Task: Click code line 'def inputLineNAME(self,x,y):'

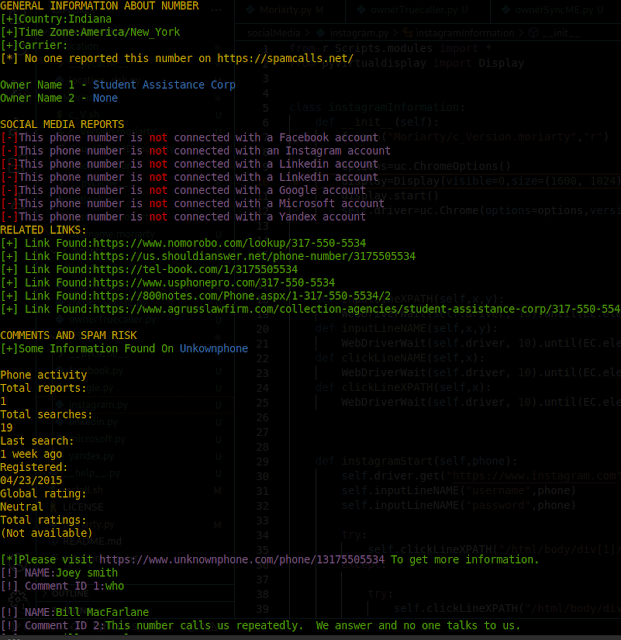Action: [x=407, y=329]
